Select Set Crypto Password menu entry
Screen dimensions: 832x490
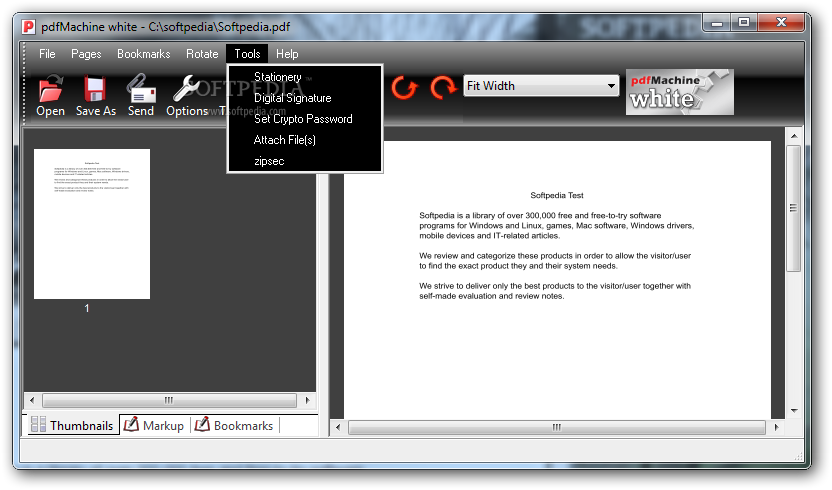pos(305,119)
